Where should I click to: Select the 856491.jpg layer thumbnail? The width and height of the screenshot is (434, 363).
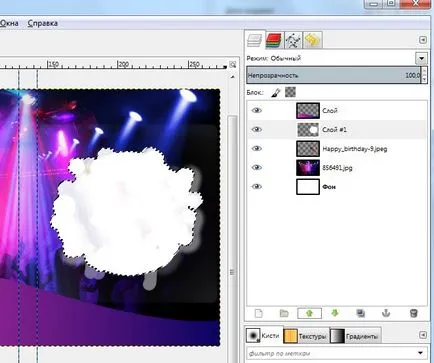pyautogui.click(x=308, y=167)
